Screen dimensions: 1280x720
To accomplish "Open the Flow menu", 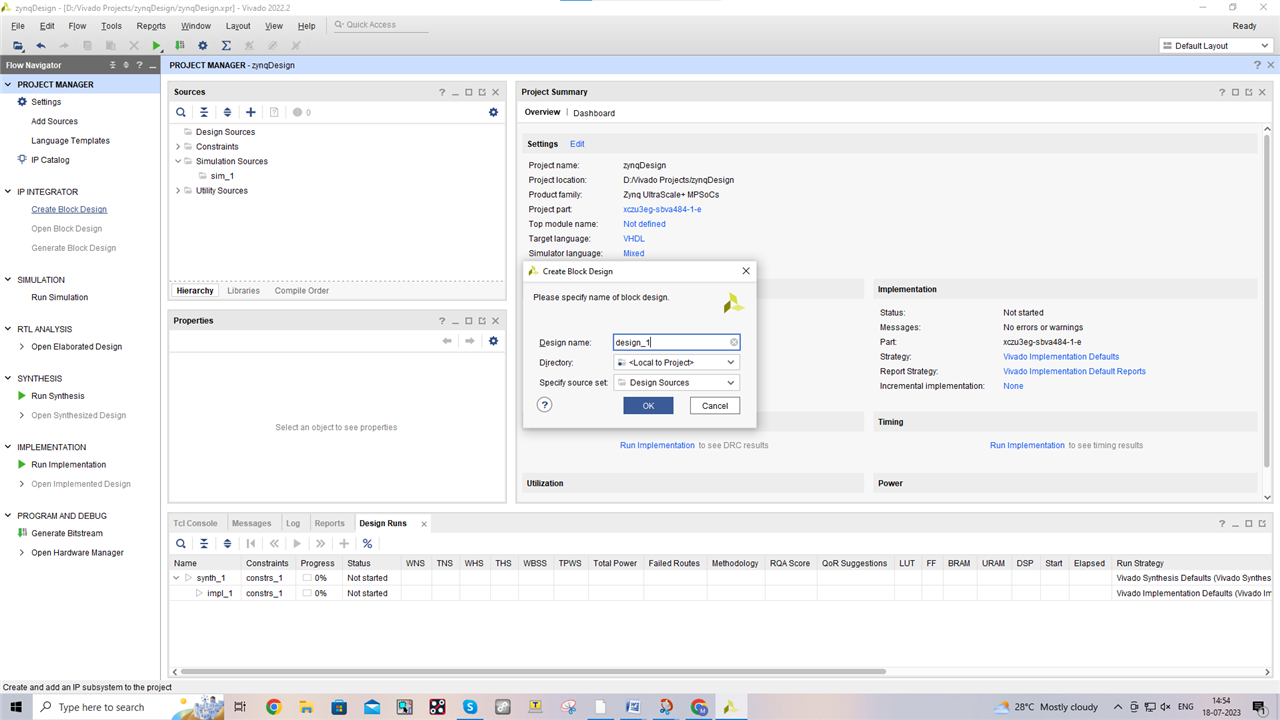I will pos(77,26).
